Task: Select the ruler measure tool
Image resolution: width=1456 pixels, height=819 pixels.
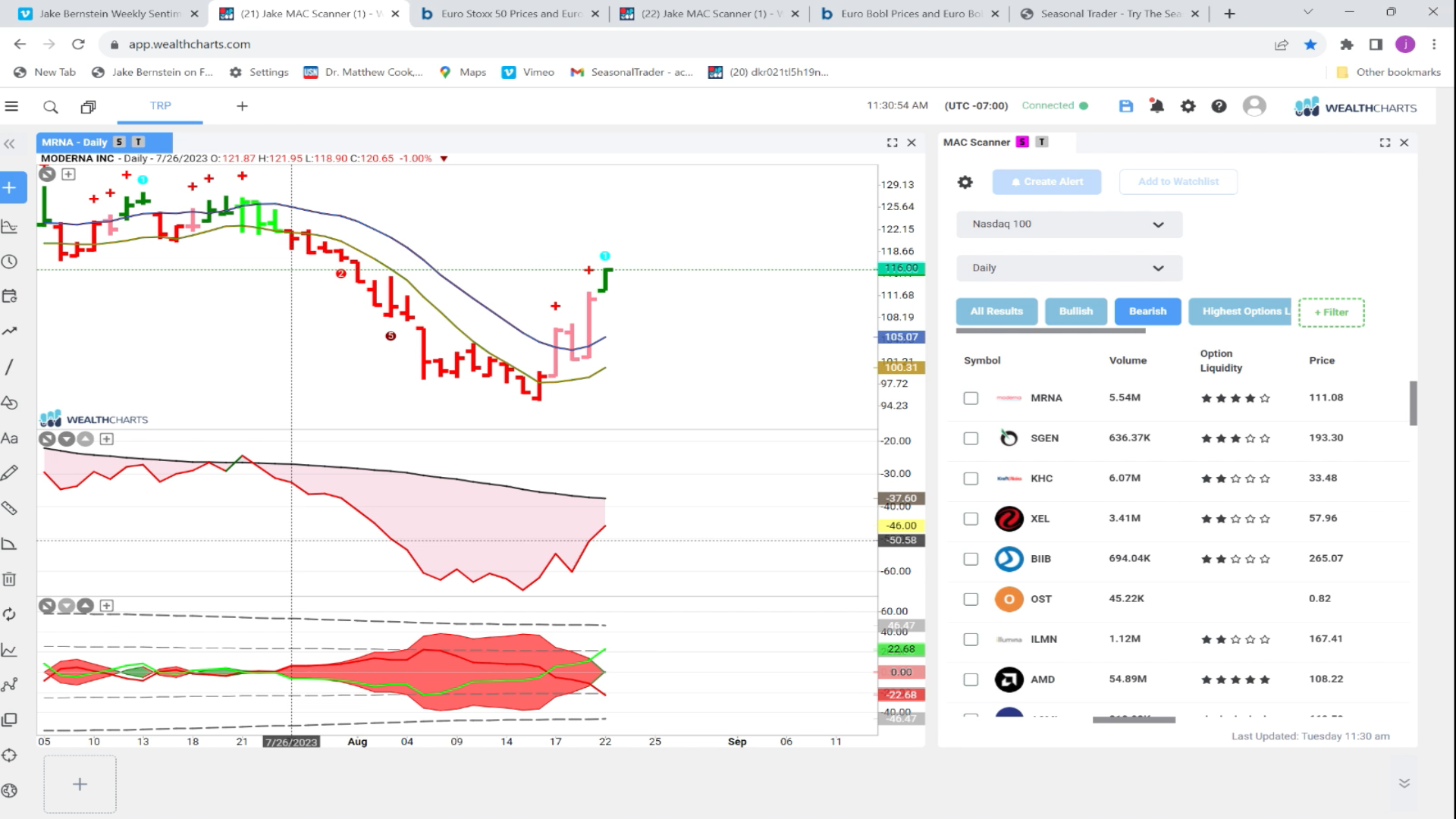Action: (x=9, y=508)
